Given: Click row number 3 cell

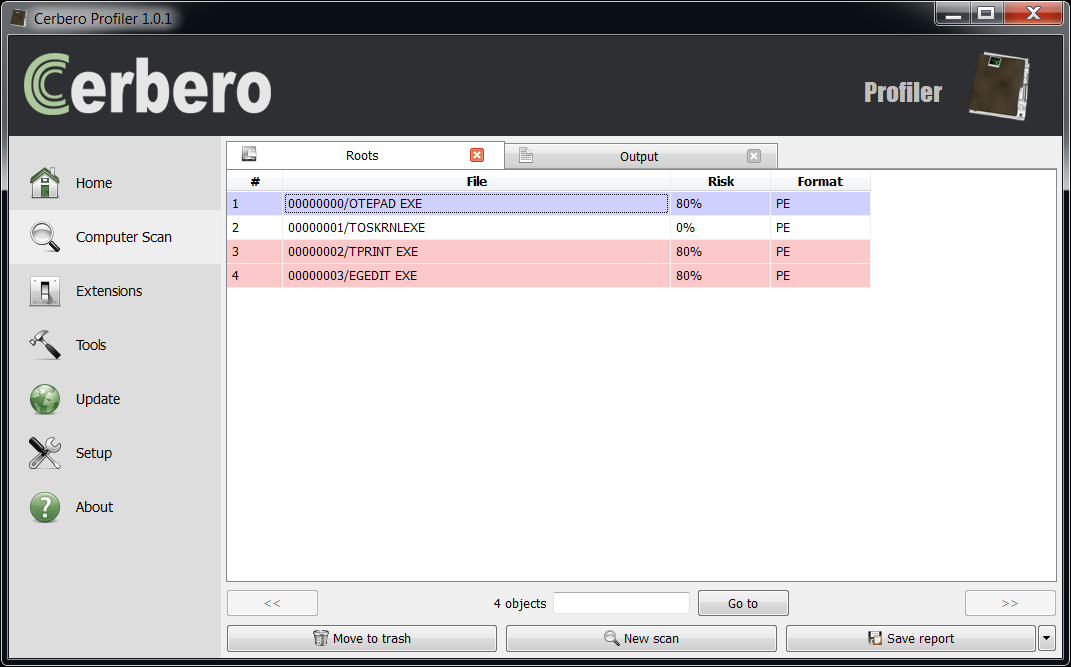Looking at the screenshot, I should 255,252.
